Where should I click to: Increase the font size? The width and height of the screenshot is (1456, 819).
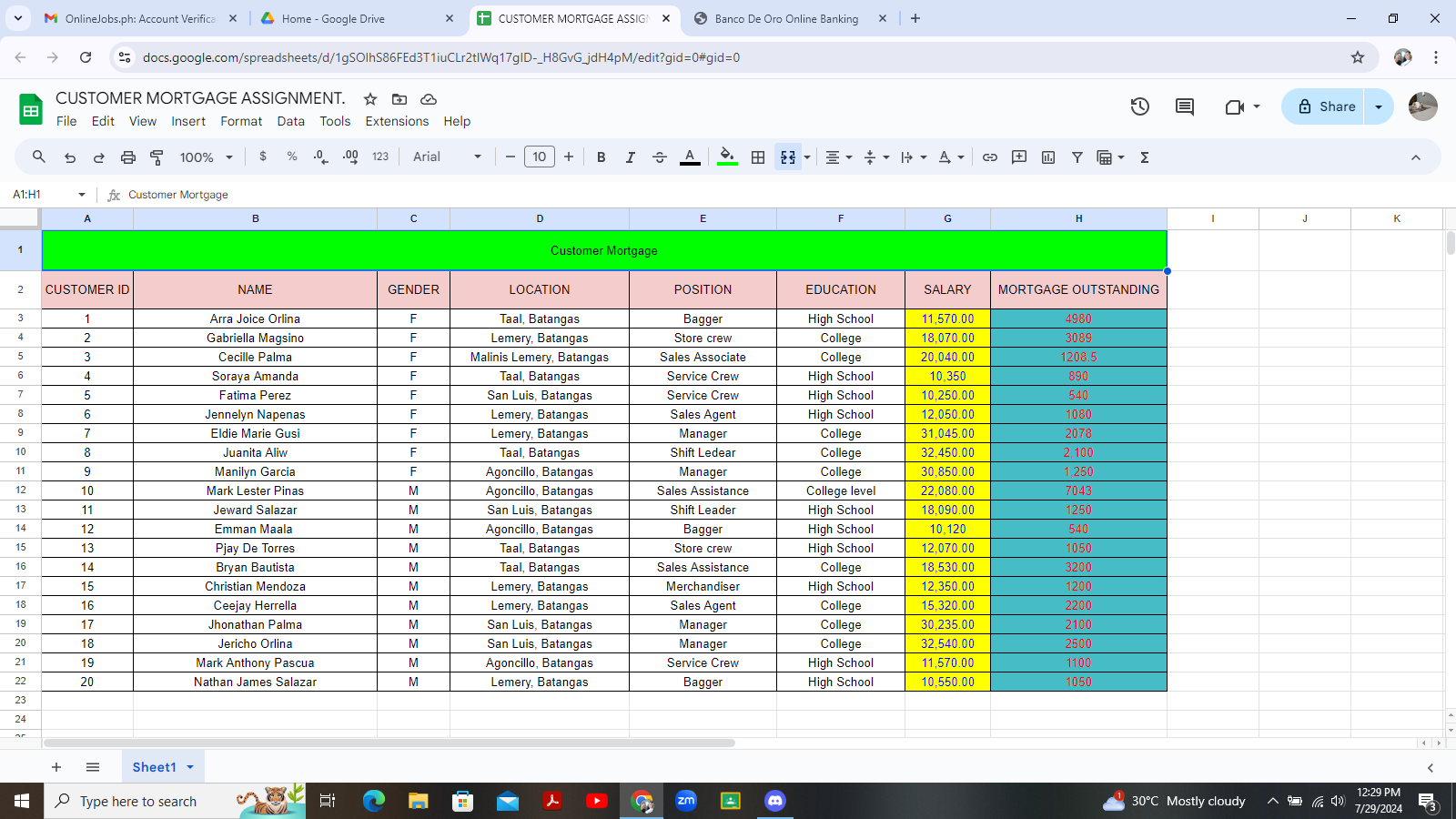pos(569,157)
